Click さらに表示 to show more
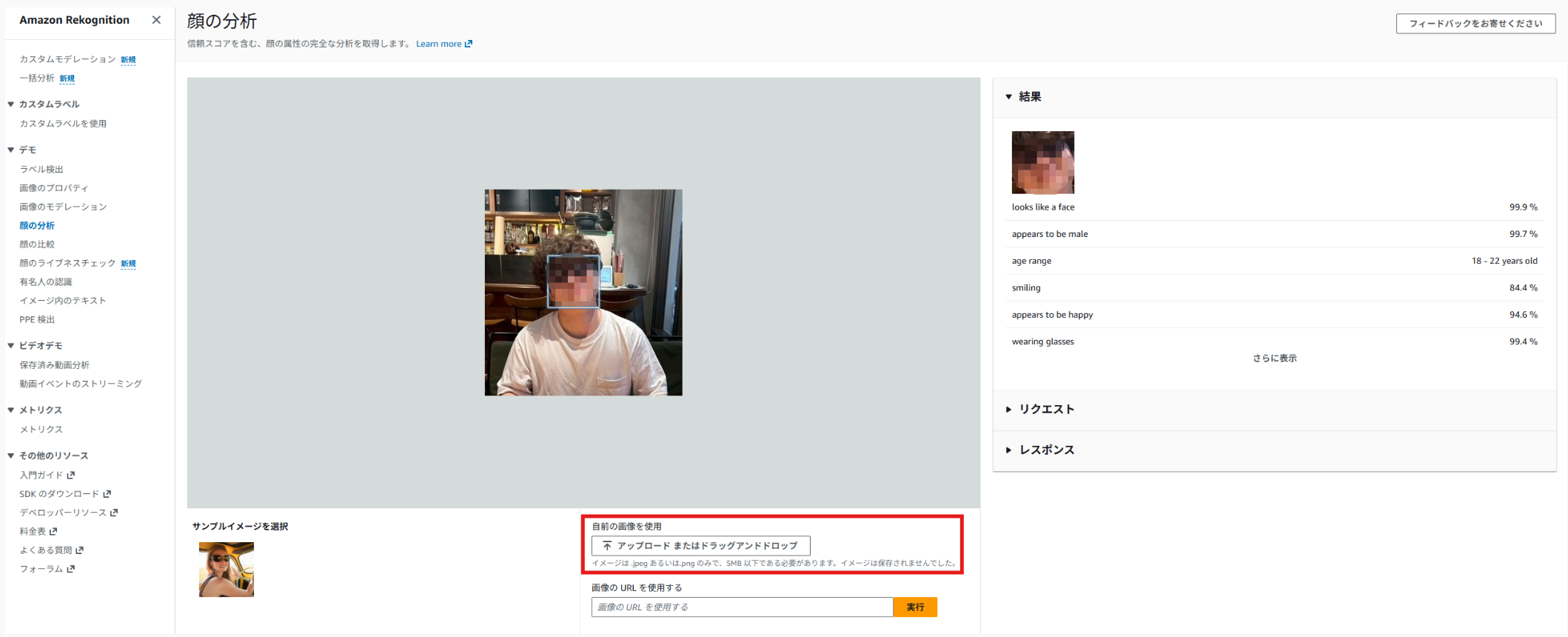The width and height of the screenshot is (1568, 637). pos(1274,358)
